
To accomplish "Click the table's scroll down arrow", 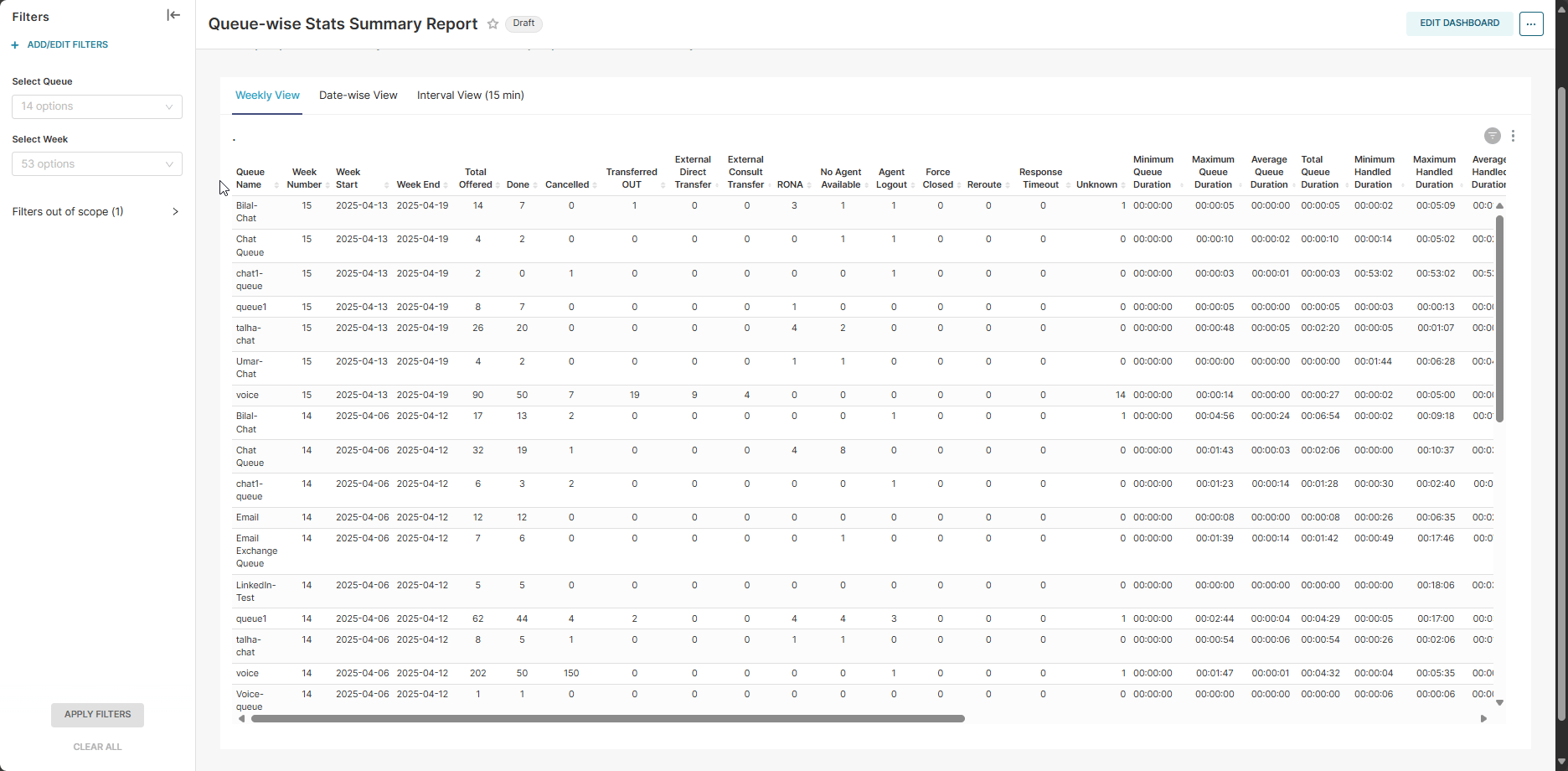I will pyautogui.click(x=1499, y=703).
